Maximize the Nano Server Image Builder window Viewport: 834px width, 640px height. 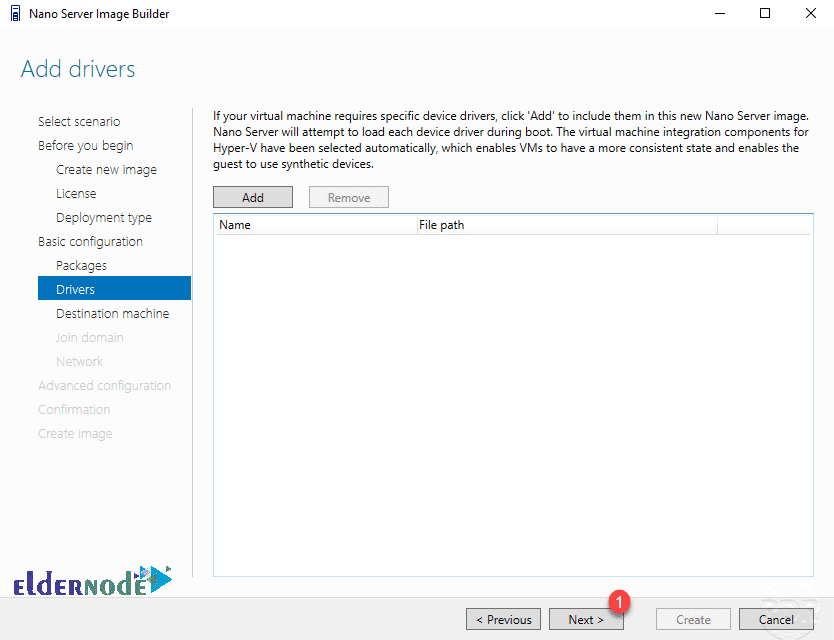point(765,13)
